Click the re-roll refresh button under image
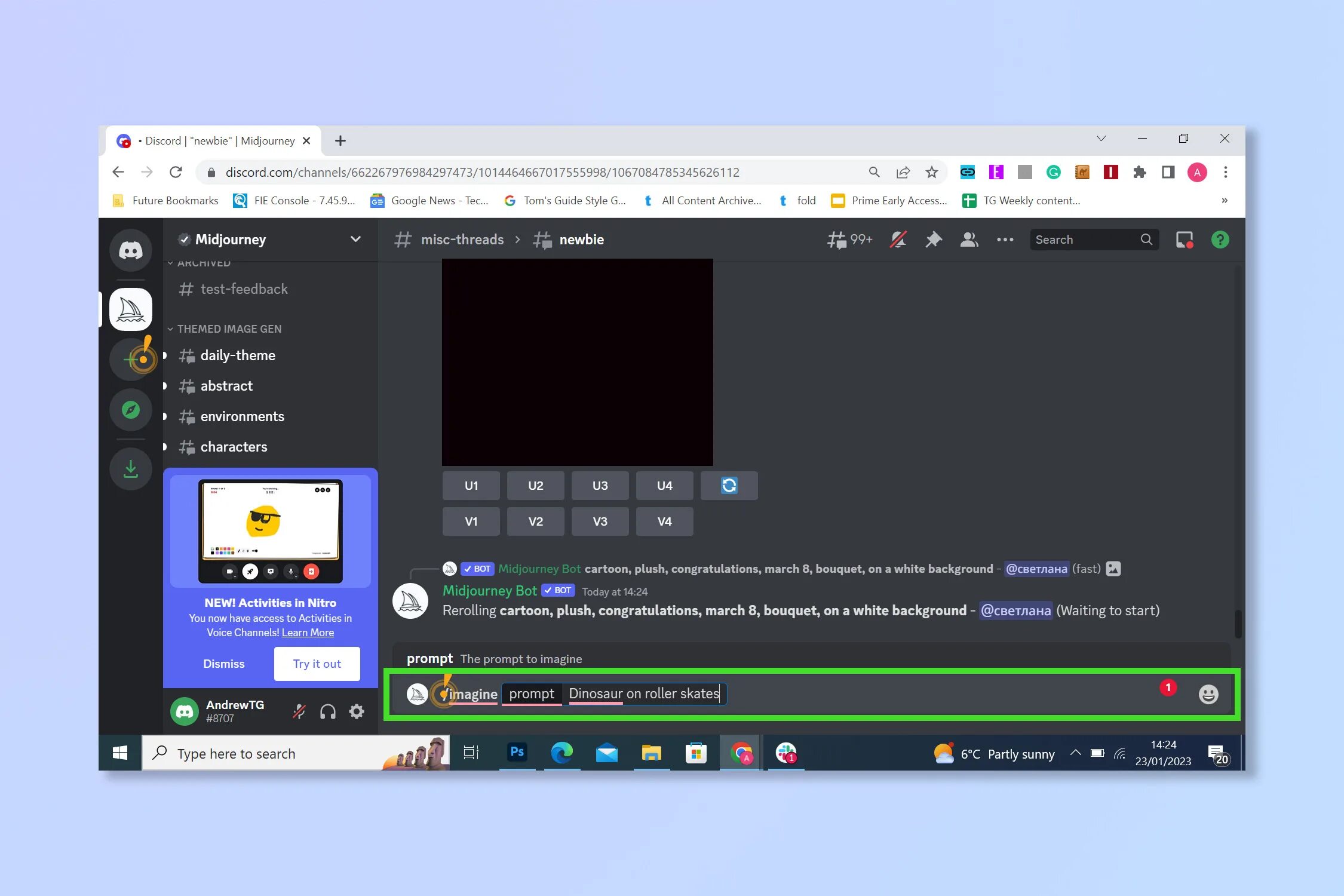 click(x=729, y=486)
